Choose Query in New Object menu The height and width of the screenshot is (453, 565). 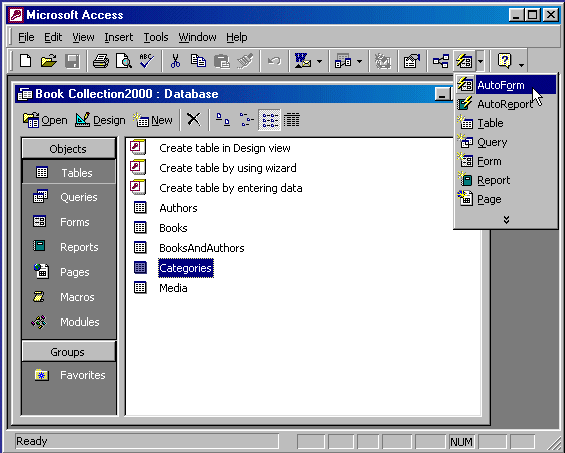pyautogui.click(x=506, y=142)
